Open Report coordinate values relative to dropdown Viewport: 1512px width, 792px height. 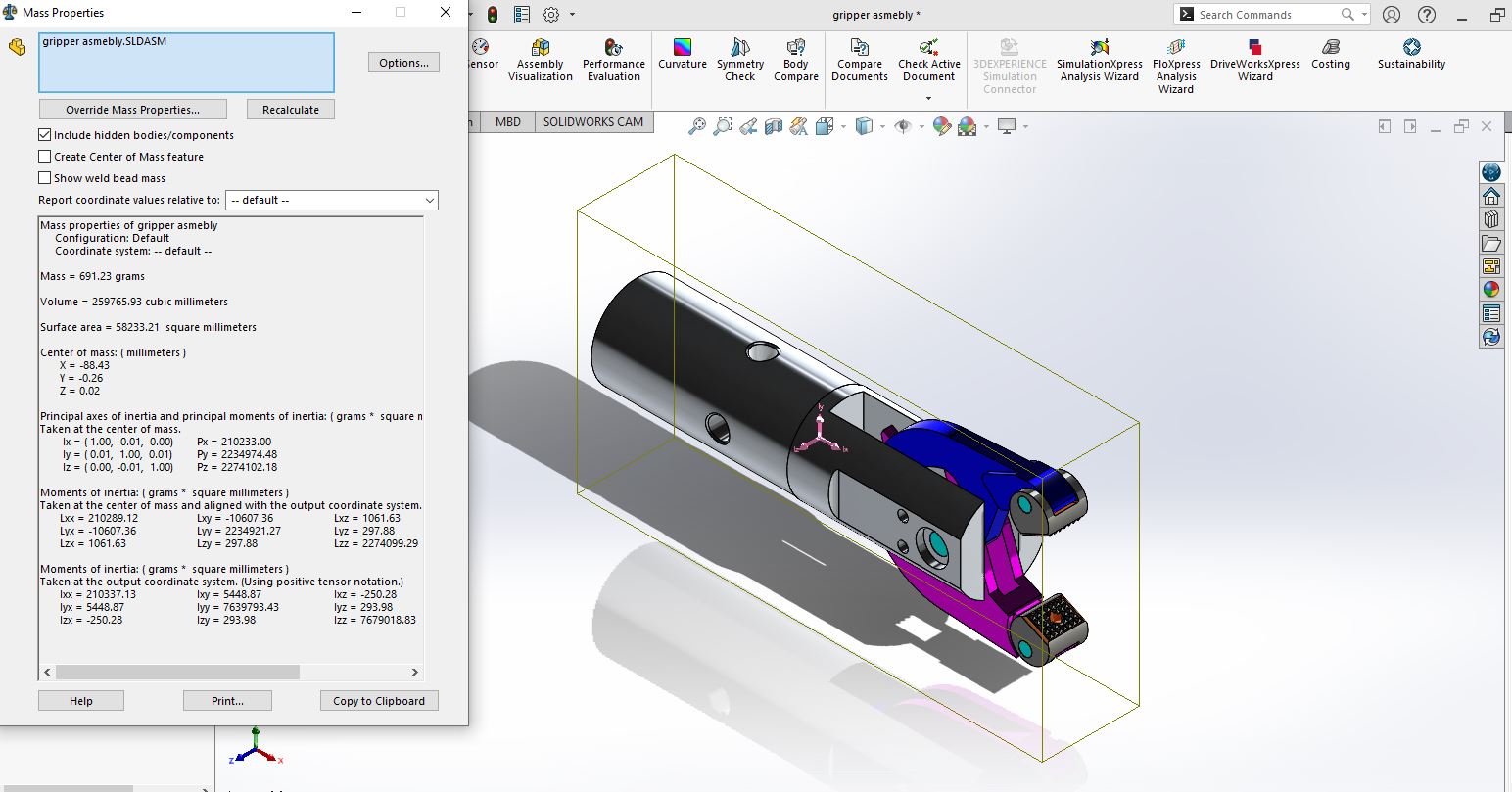pos(332,200)
